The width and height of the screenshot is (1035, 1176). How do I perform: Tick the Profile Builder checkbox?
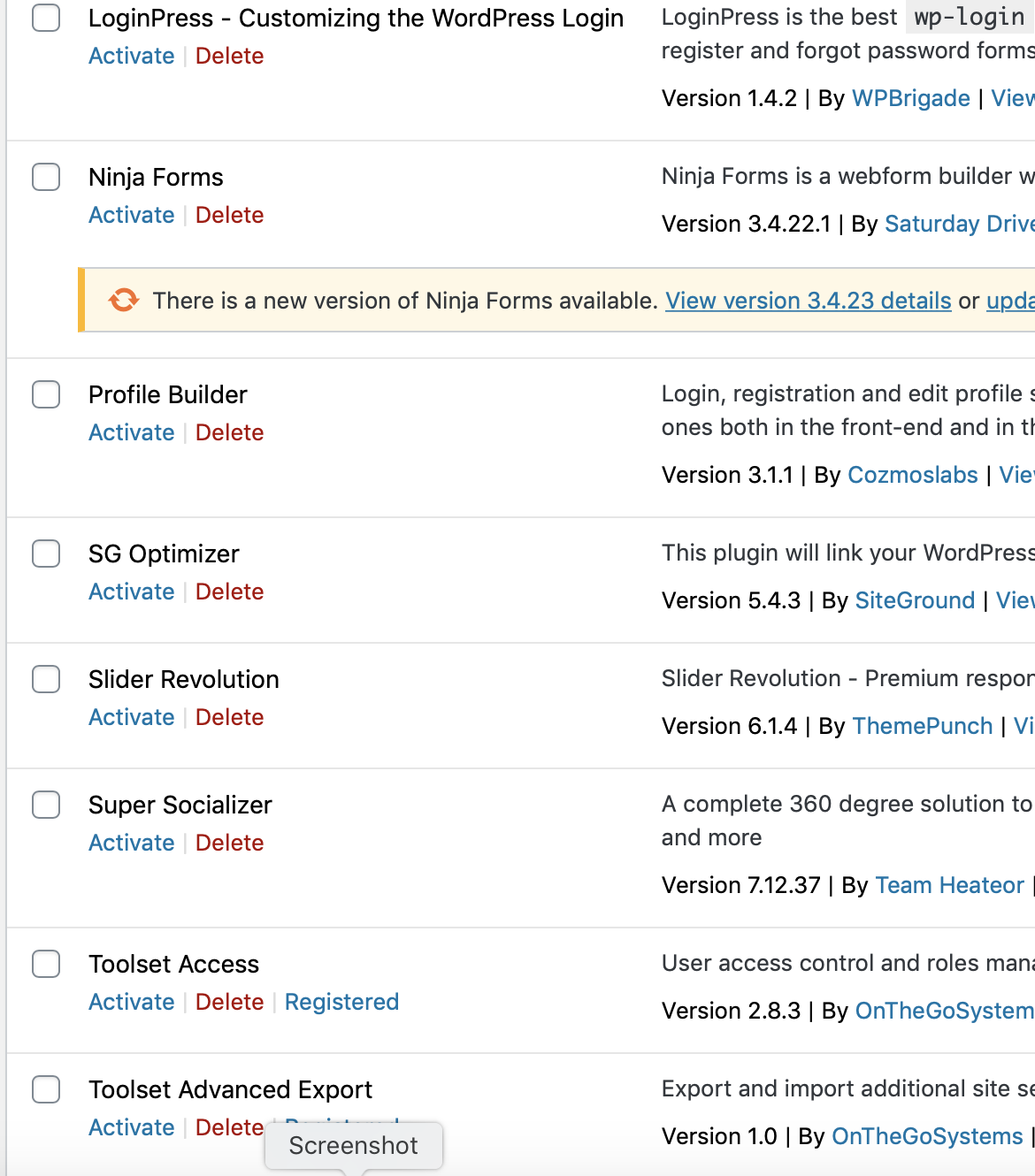click(x=46, y=394)
